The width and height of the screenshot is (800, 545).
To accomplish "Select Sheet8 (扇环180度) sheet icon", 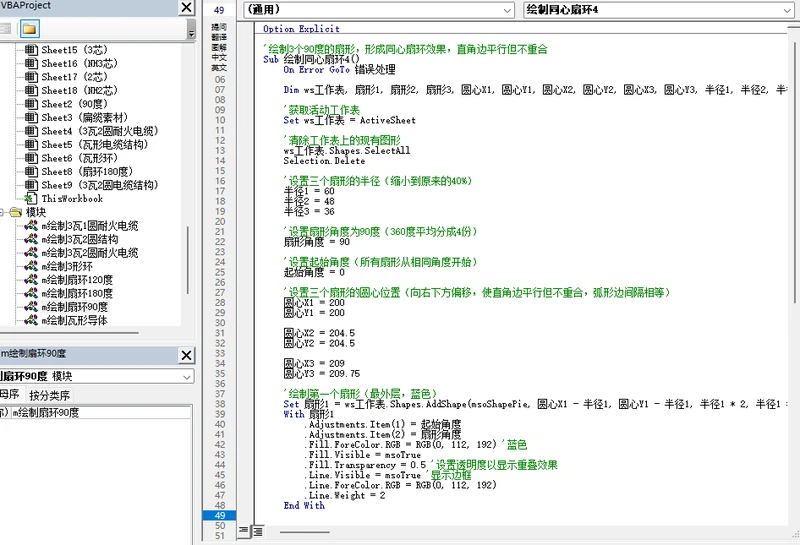I will click(31, 171).
